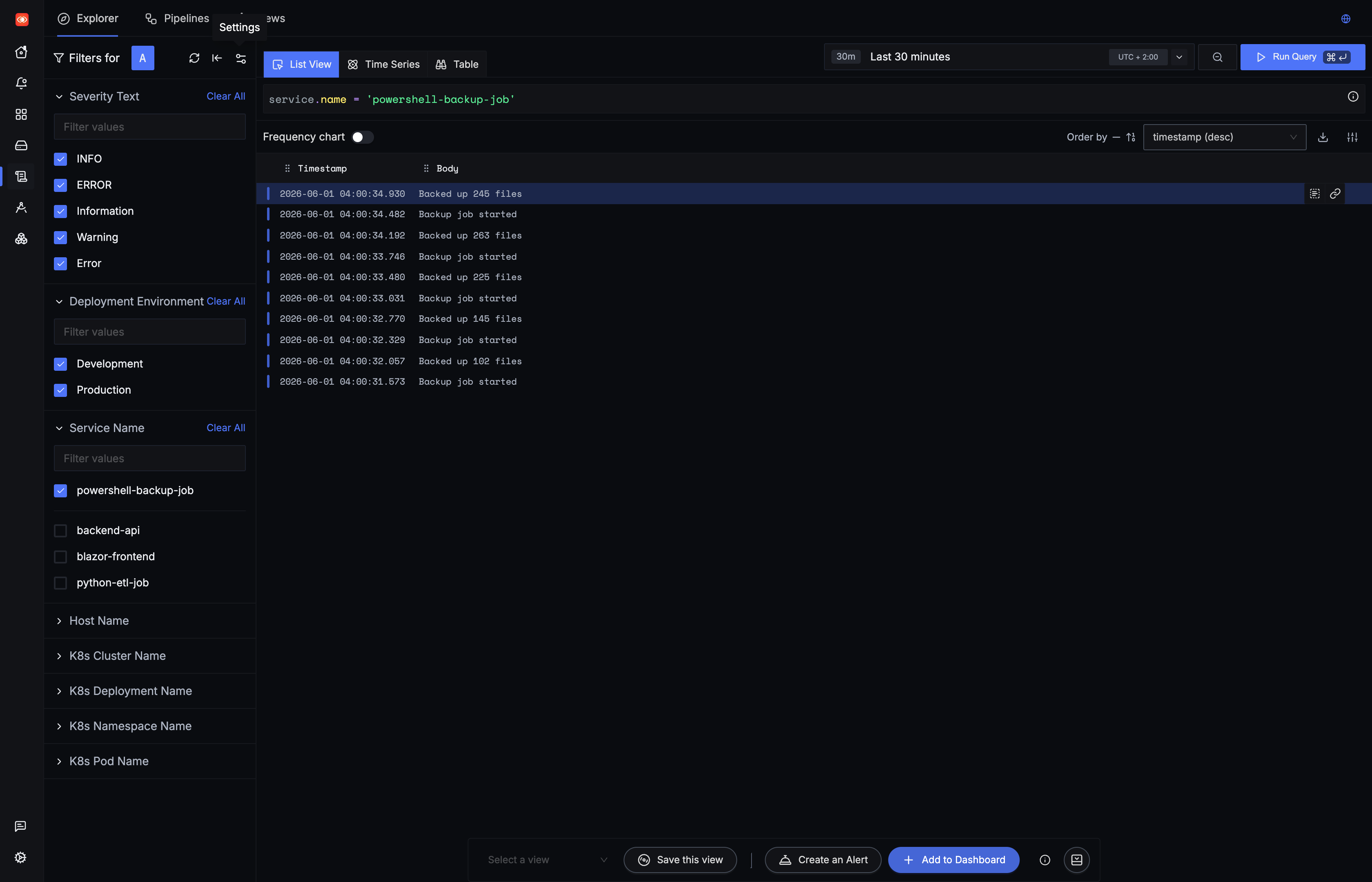Uncheck the Warning severity checkbox

click(x=60, y=237)
